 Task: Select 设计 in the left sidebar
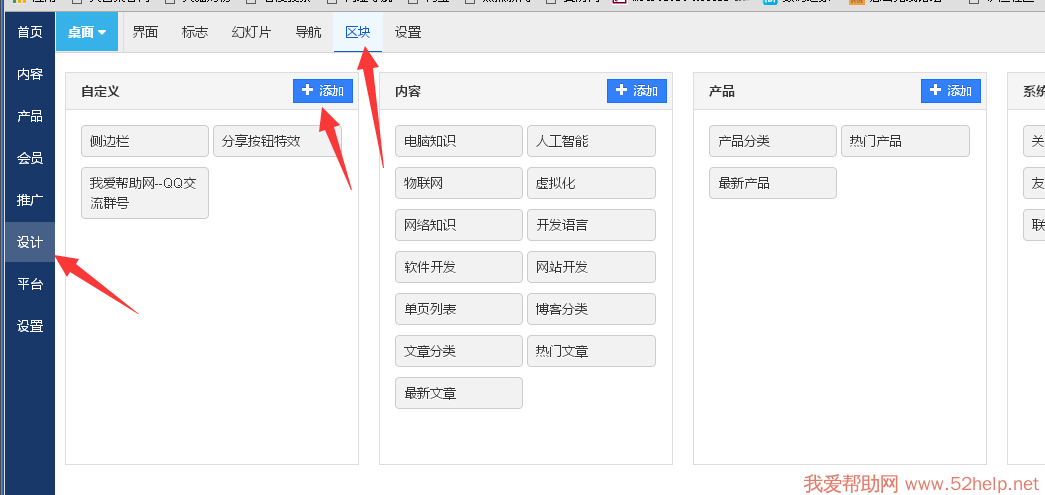click(x=30, y=242)
